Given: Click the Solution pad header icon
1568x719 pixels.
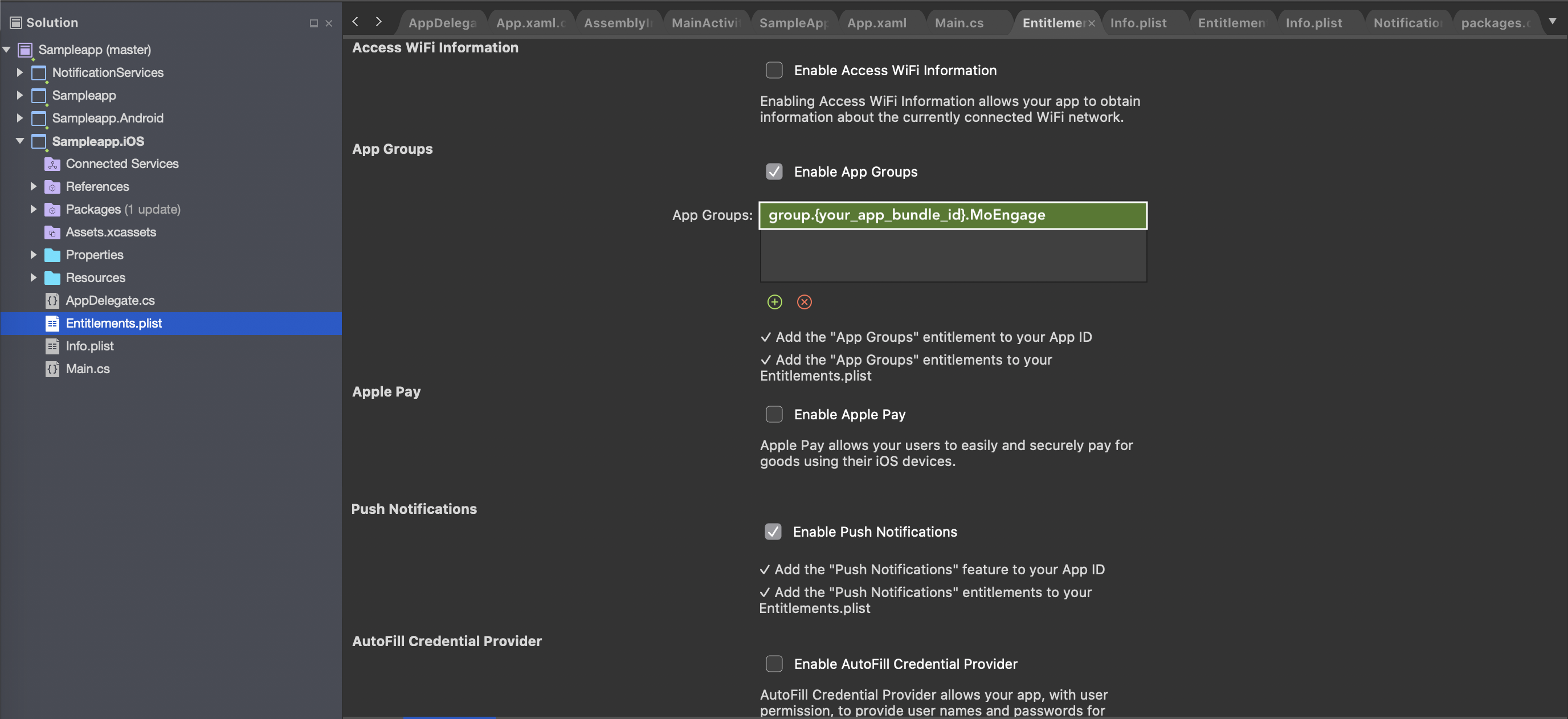Looking at the screenshot, I should click(x=17, y=23).
